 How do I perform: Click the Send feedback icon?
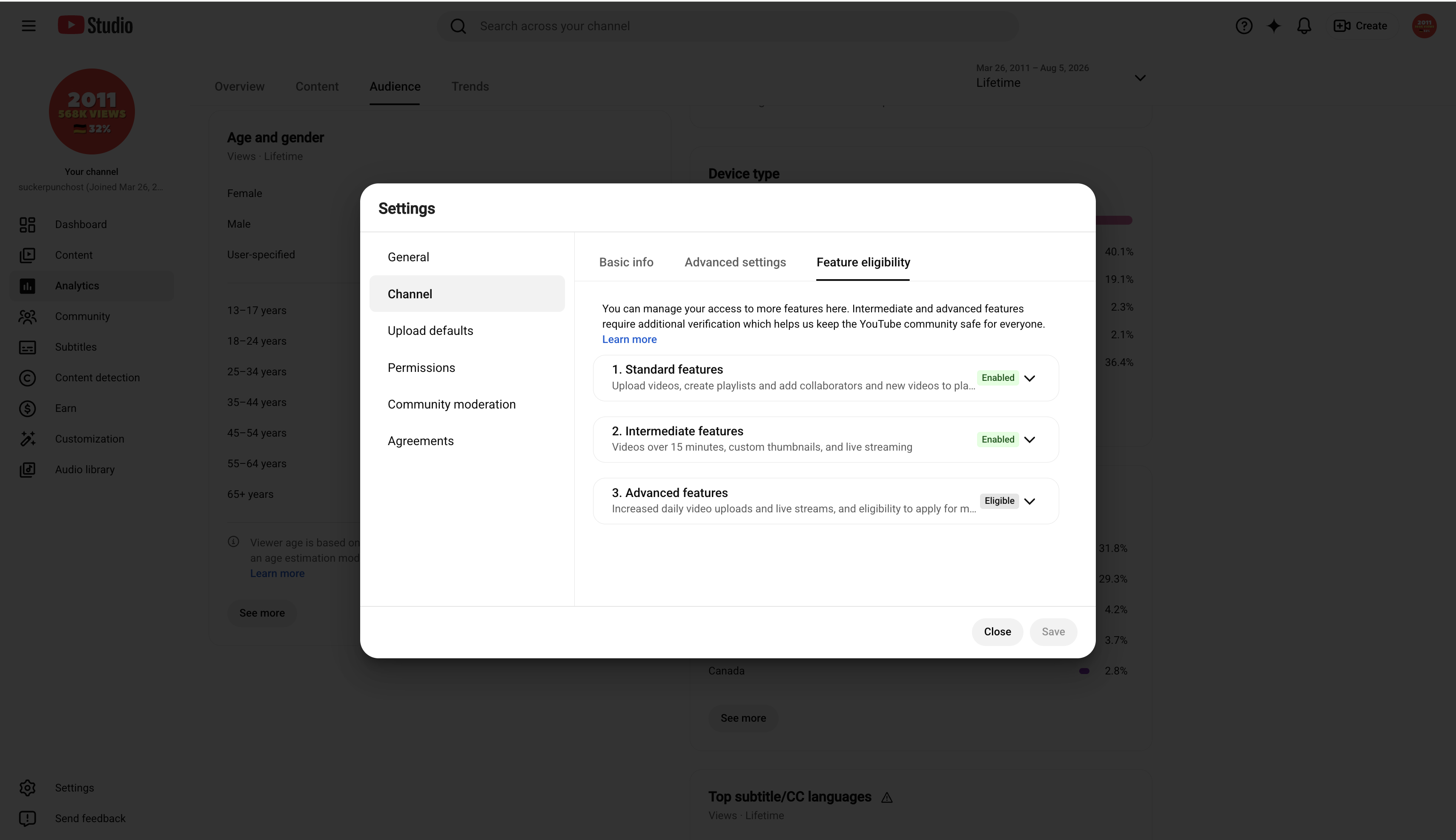point(27,819)
